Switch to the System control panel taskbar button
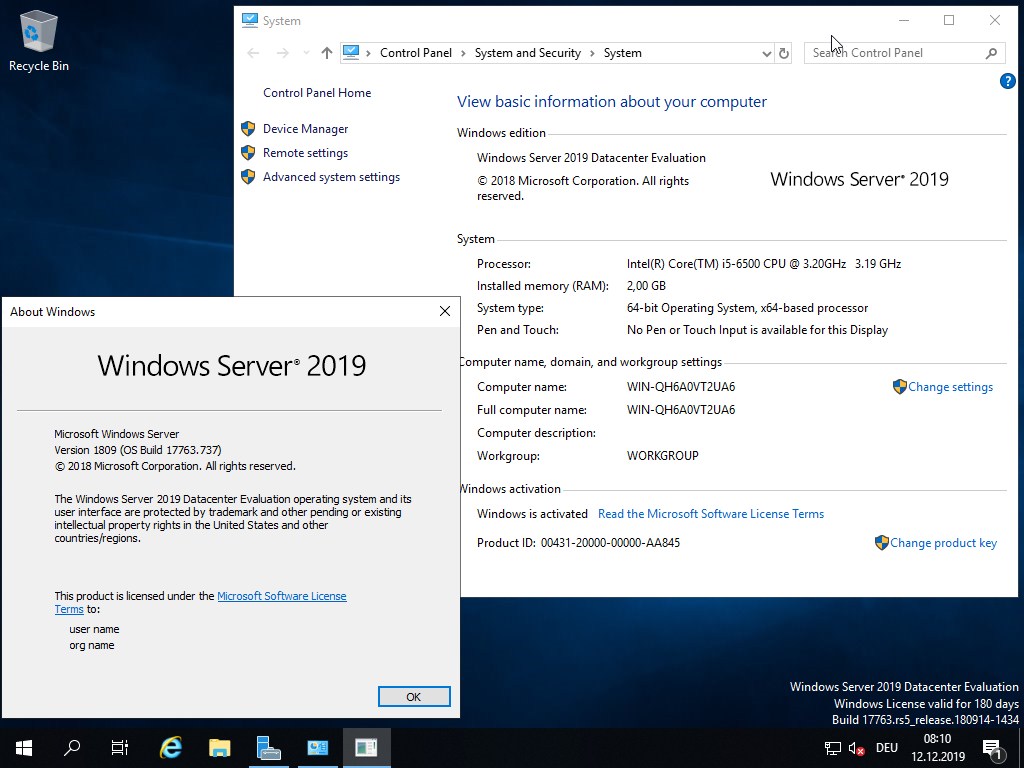The width and height of the screenshot is (1024, 768). [x=317, y=748]
